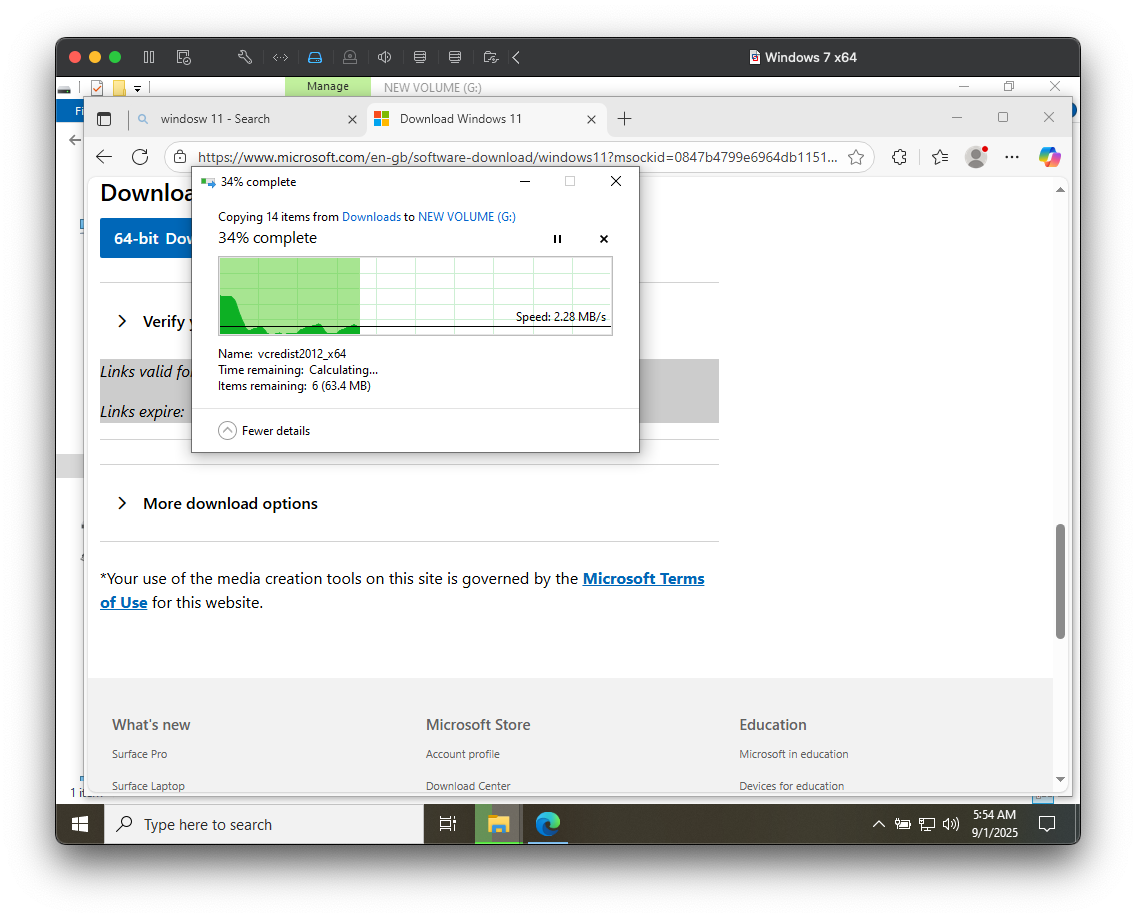Viewport: 1136px width, 918px height.
Task: Click the VM shared folder icon
Action: [x=490, y=57]
